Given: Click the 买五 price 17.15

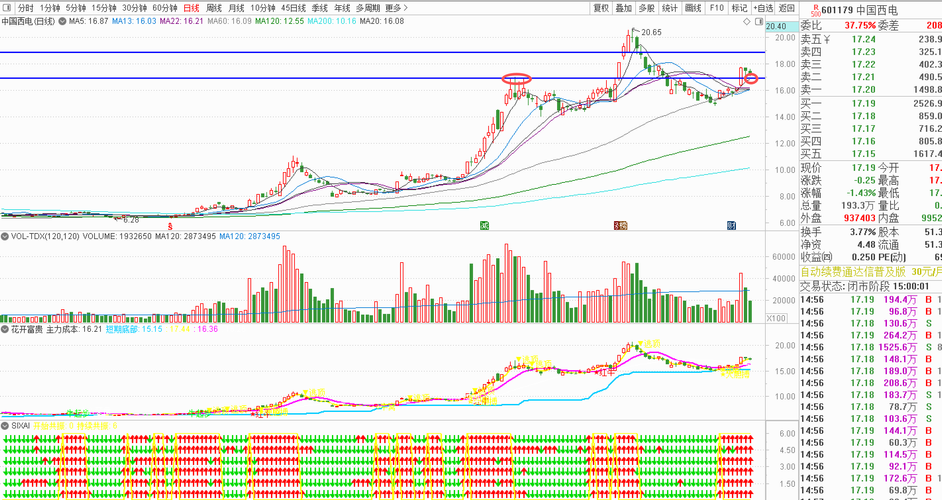Looking at the screenshot, I should [x=863, y=154].
